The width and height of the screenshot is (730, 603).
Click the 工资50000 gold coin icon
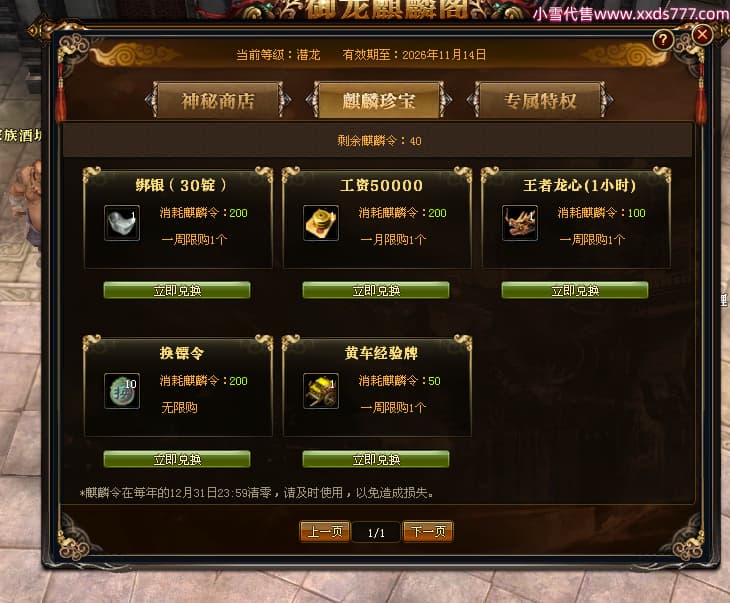[x=321, y=223]
